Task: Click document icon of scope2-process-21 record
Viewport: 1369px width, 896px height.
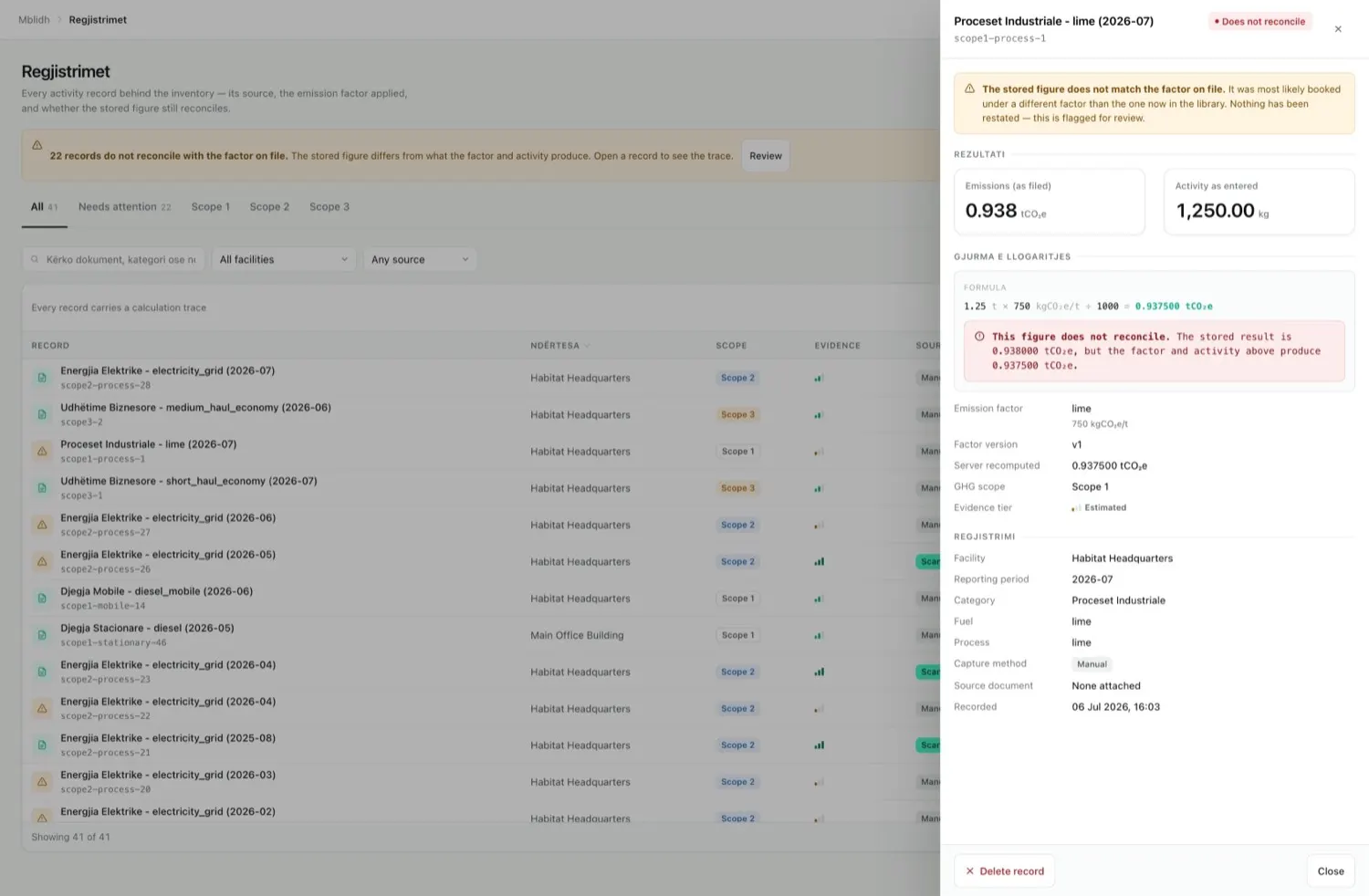Action: (x=42, y=745)
